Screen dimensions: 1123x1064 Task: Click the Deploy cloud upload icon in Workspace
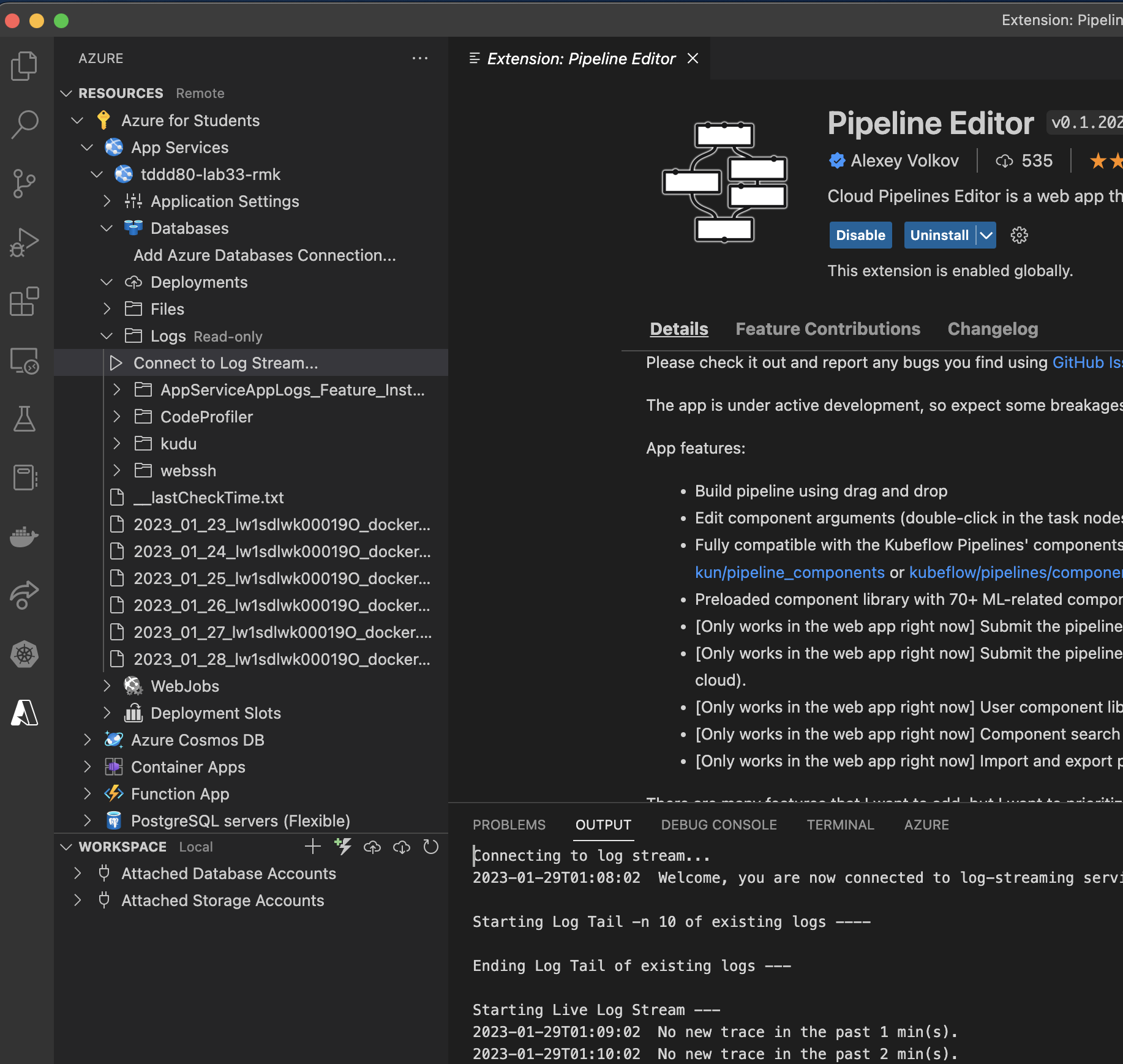(372, 847)
